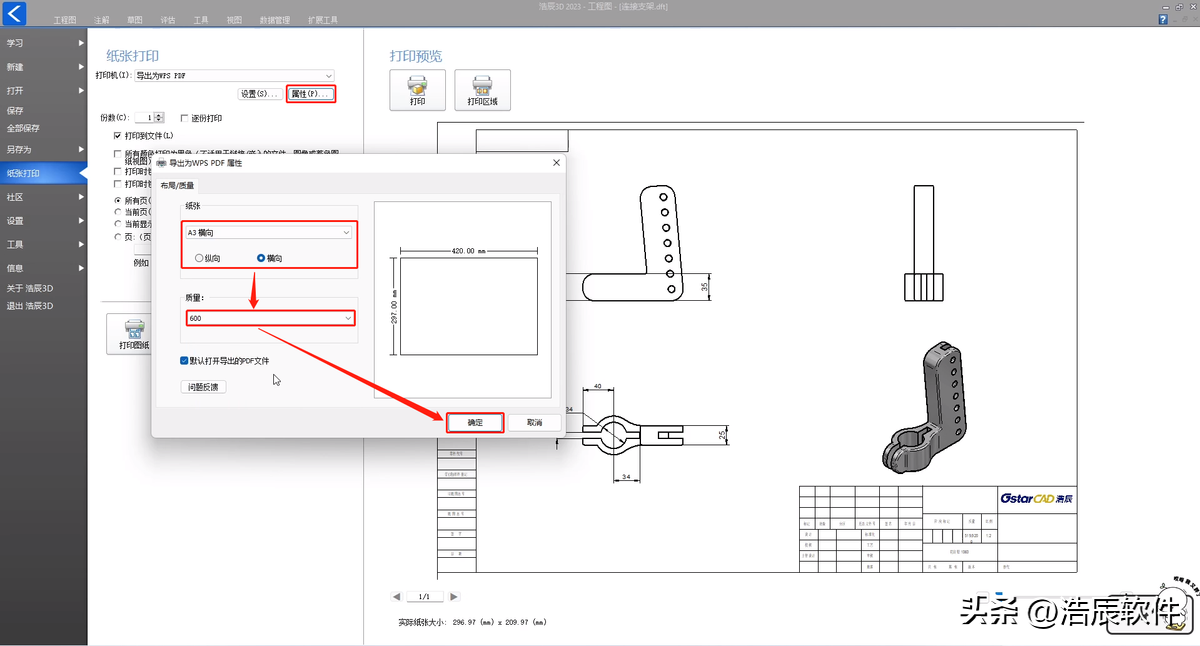
Task: Click the 1/1 page indicator
Action: tap(425, 597)
